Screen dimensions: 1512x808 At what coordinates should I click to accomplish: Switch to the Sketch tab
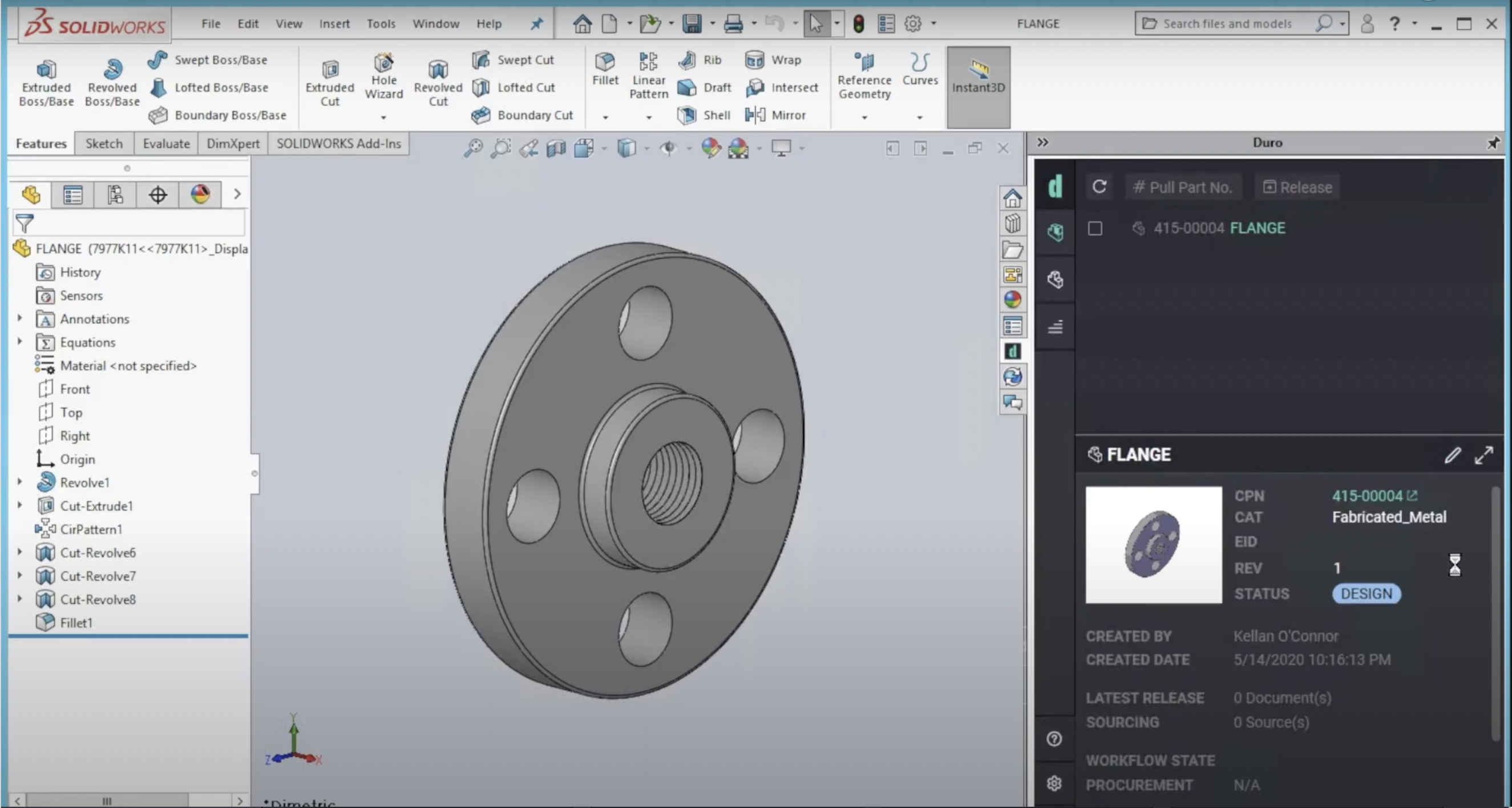click(x=104, y=143)
